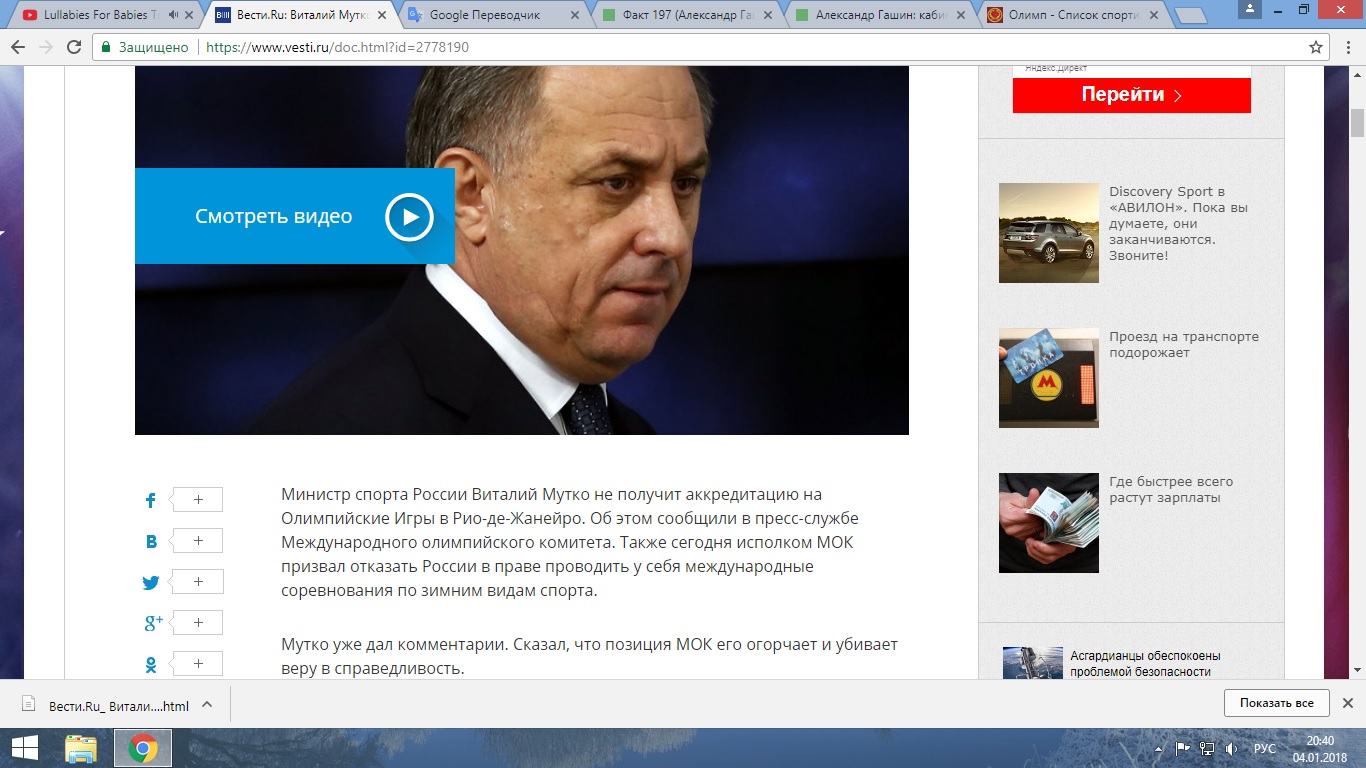Switch to Олимп - Список спорта tab
Screen dimensions: 1366x768
(x=1075, y=15)
